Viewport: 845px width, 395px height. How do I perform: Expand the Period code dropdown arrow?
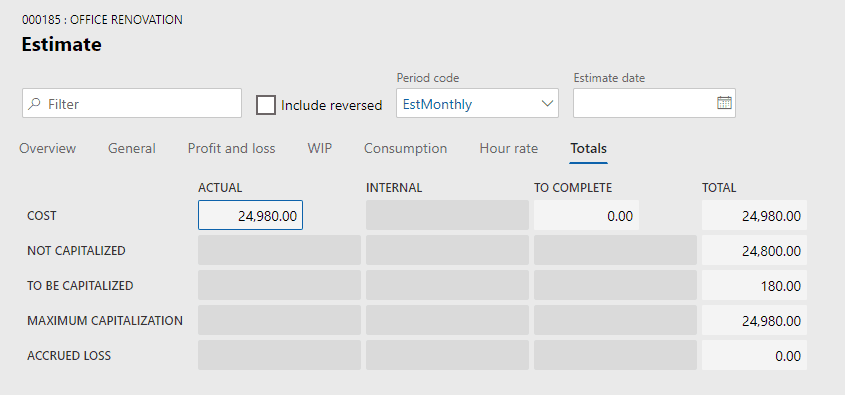coord(547,103)
